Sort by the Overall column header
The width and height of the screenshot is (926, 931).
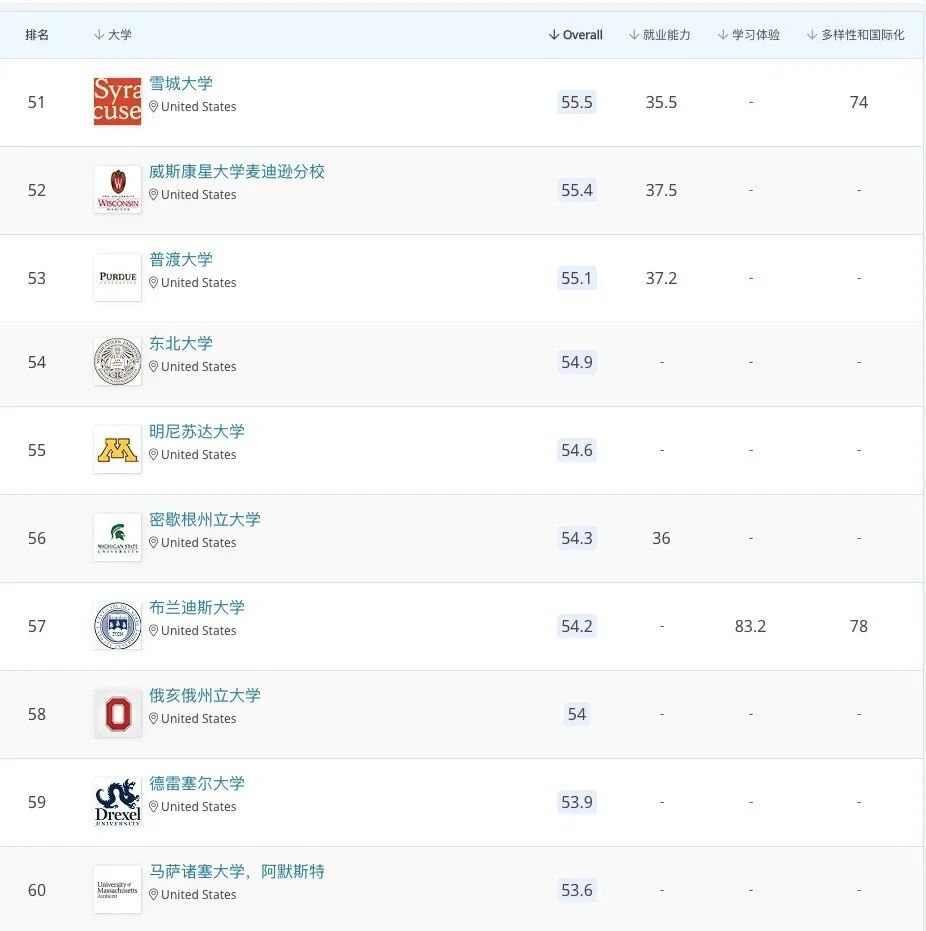click(575, 34)
